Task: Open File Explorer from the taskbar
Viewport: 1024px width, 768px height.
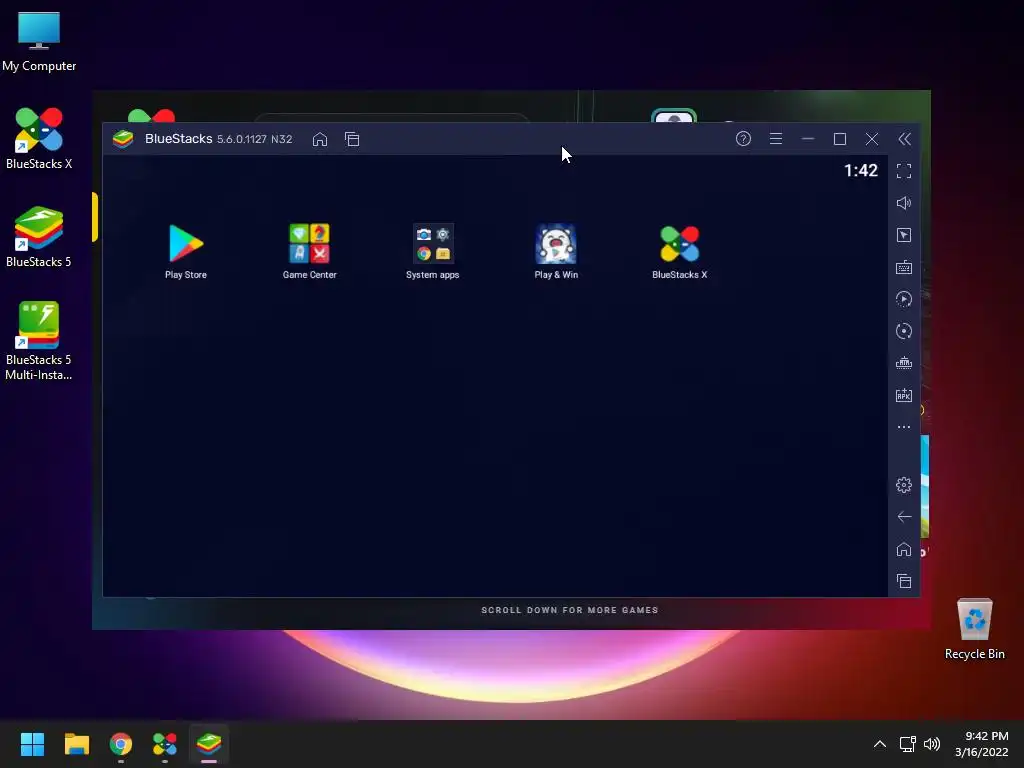Action: (x=76, y=744)
